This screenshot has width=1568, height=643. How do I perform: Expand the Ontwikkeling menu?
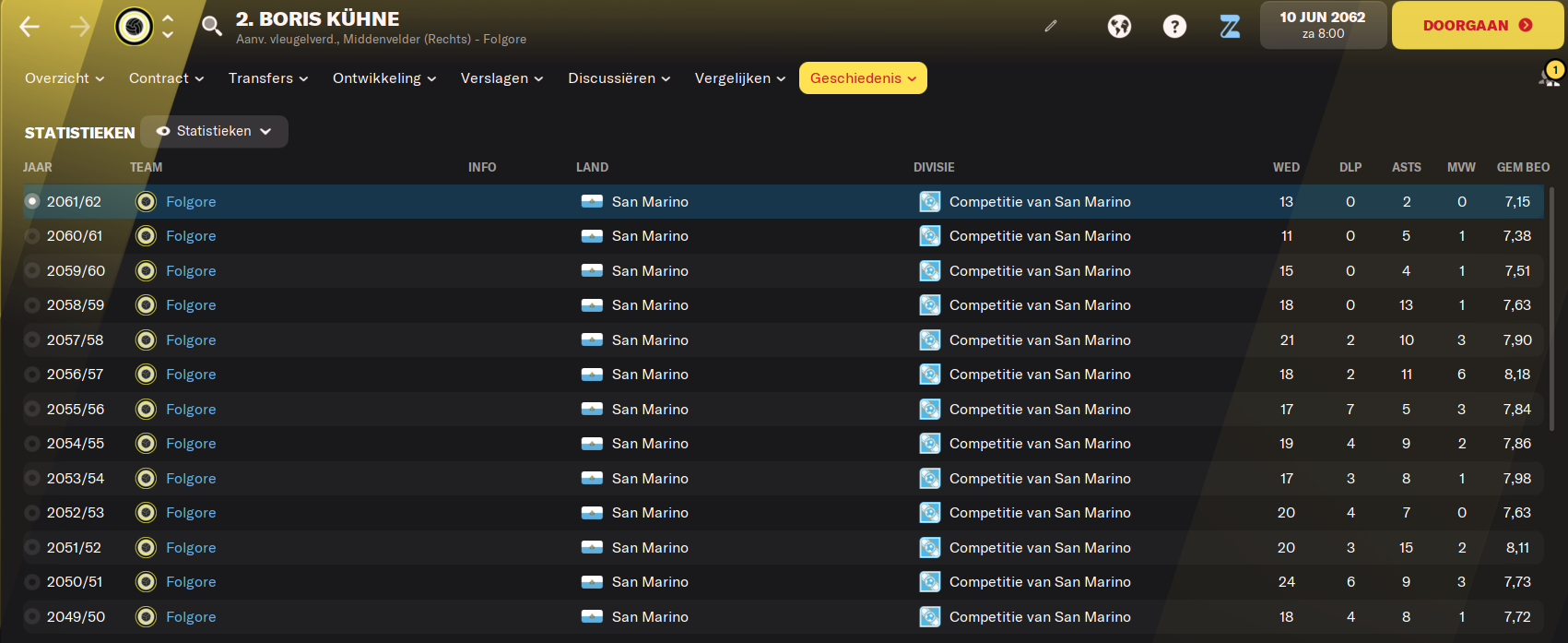tap(384, 78)
